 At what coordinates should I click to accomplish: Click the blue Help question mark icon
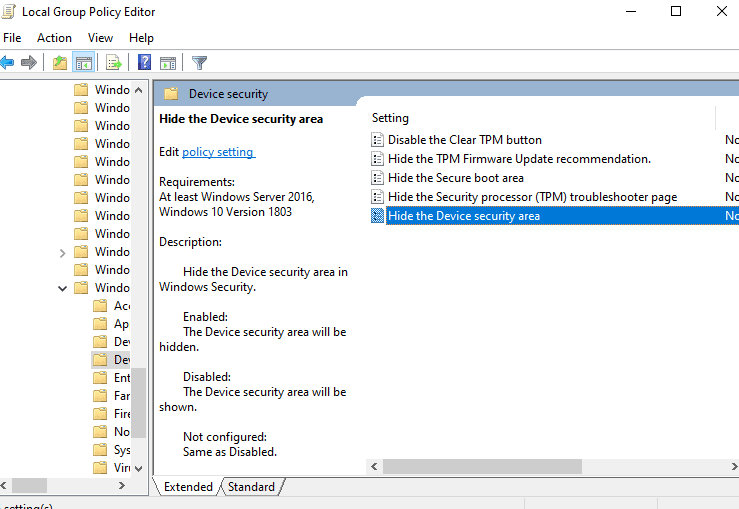click(x=144, y=63)
